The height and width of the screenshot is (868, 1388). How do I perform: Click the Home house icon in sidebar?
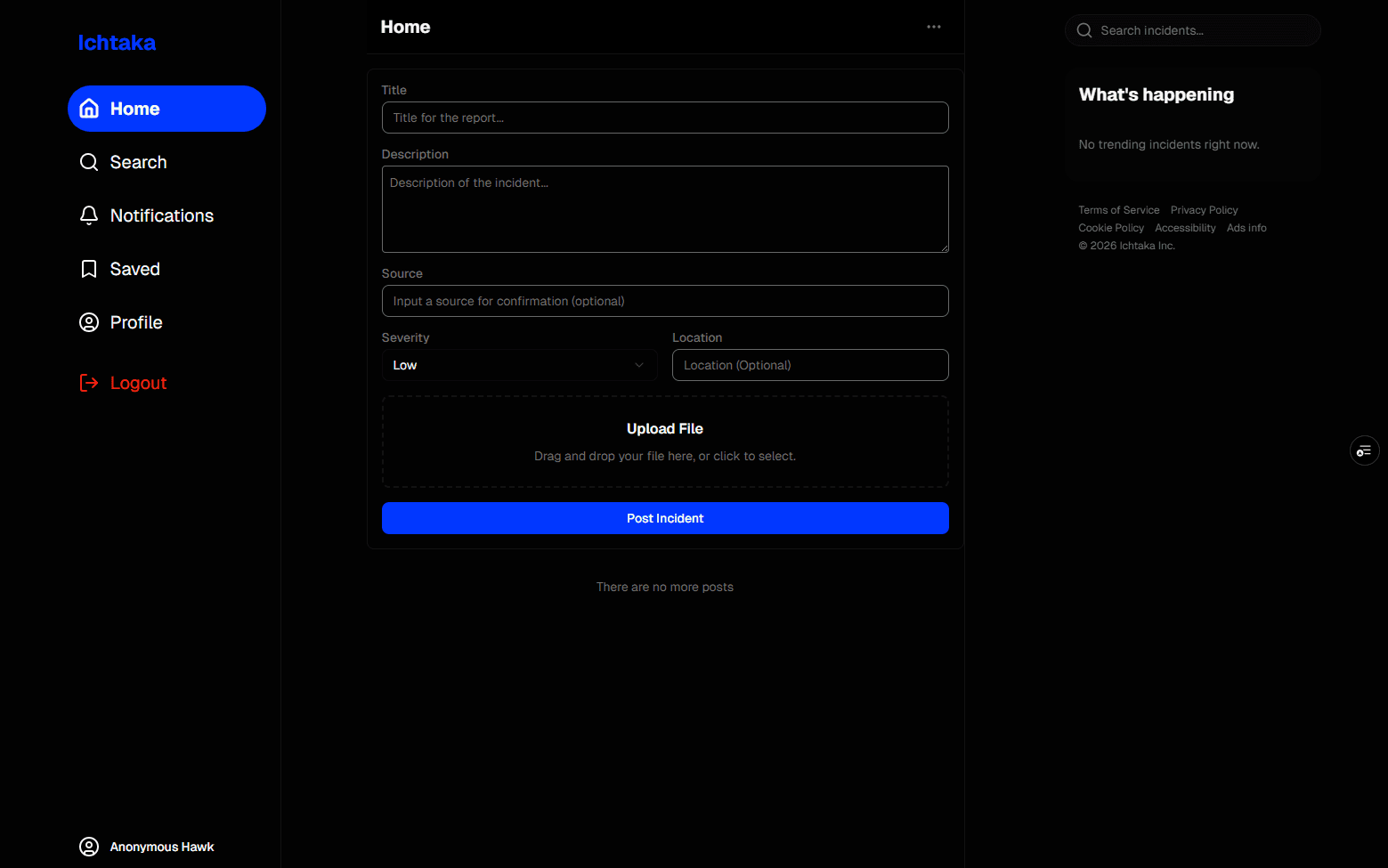[x=89, y=109]
